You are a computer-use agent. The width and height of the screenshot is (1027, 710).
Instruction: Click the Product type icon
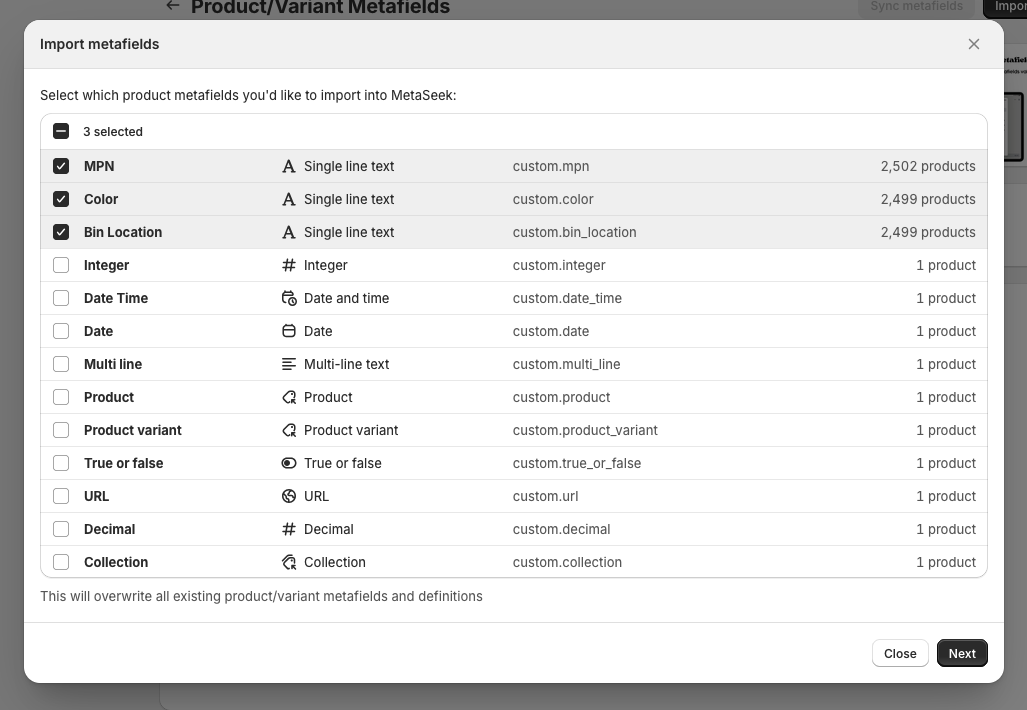[289, 397]
